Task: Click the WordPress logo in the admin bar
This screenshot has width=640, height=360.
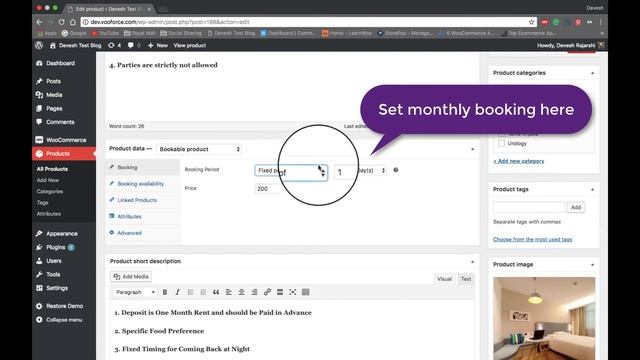Action: pos(39,45)
